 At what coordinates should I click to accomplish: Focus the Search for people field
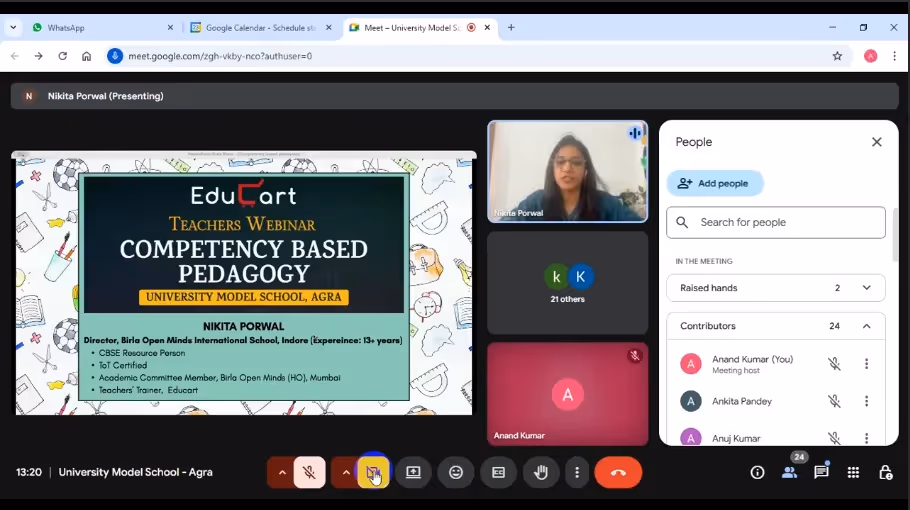(x=776, y=222)
